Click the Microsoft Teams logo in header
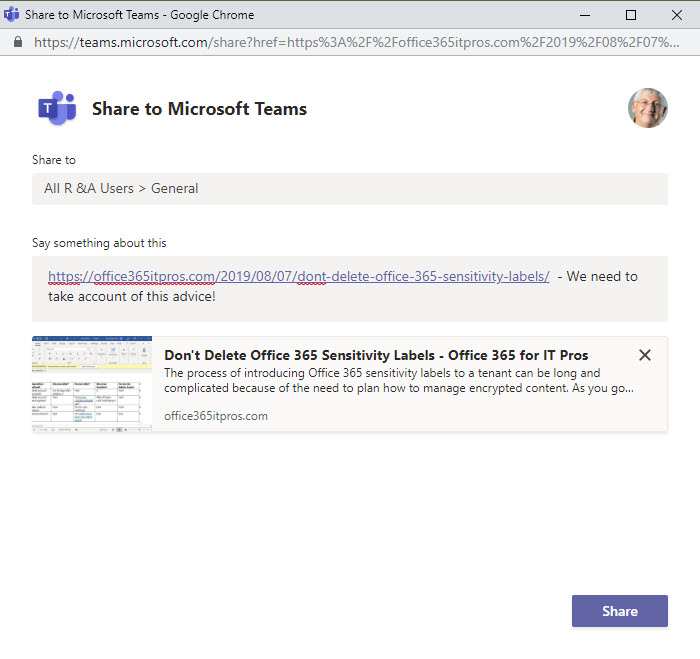The image size is (700, 659). pyautogui.click(x=57, y=108)
